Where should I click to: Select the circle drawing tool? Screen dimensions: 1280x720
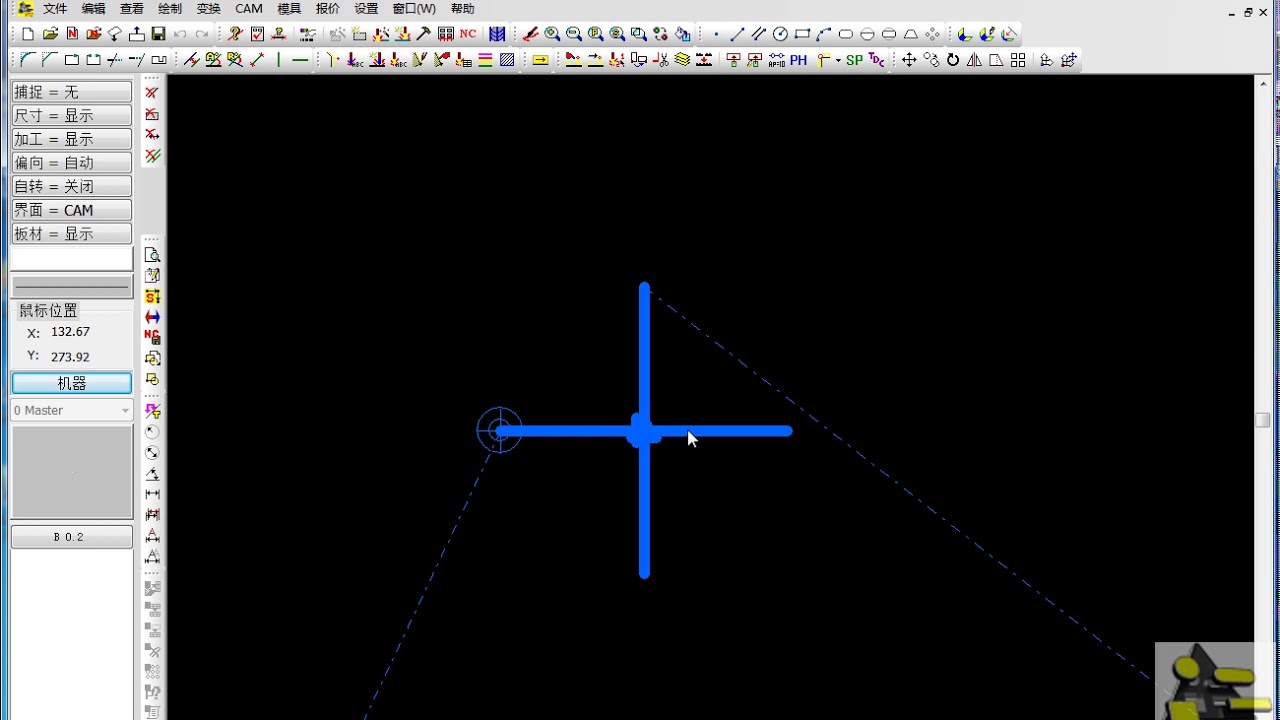tap(781, 34)
